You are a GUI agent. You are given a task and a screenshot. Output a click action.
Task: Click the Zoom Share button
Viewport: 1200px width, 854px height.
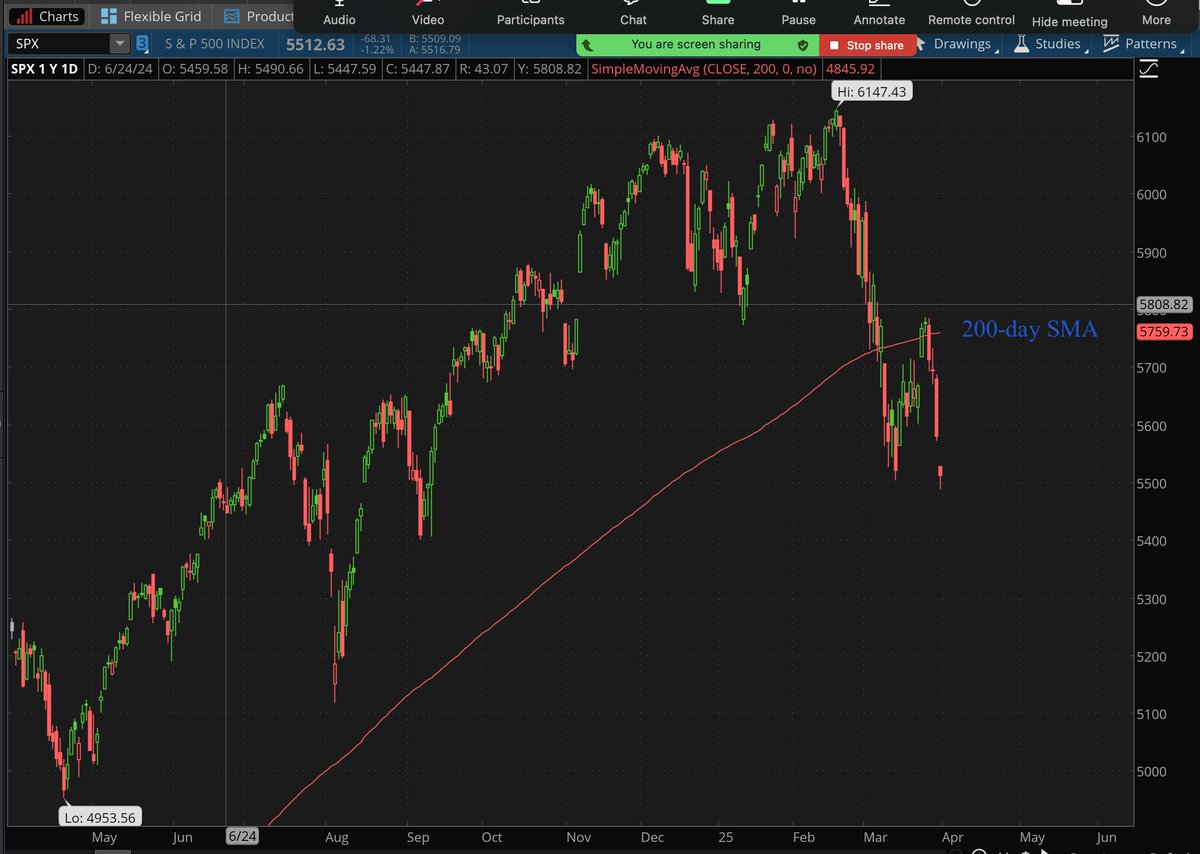(x=718, y=14)
